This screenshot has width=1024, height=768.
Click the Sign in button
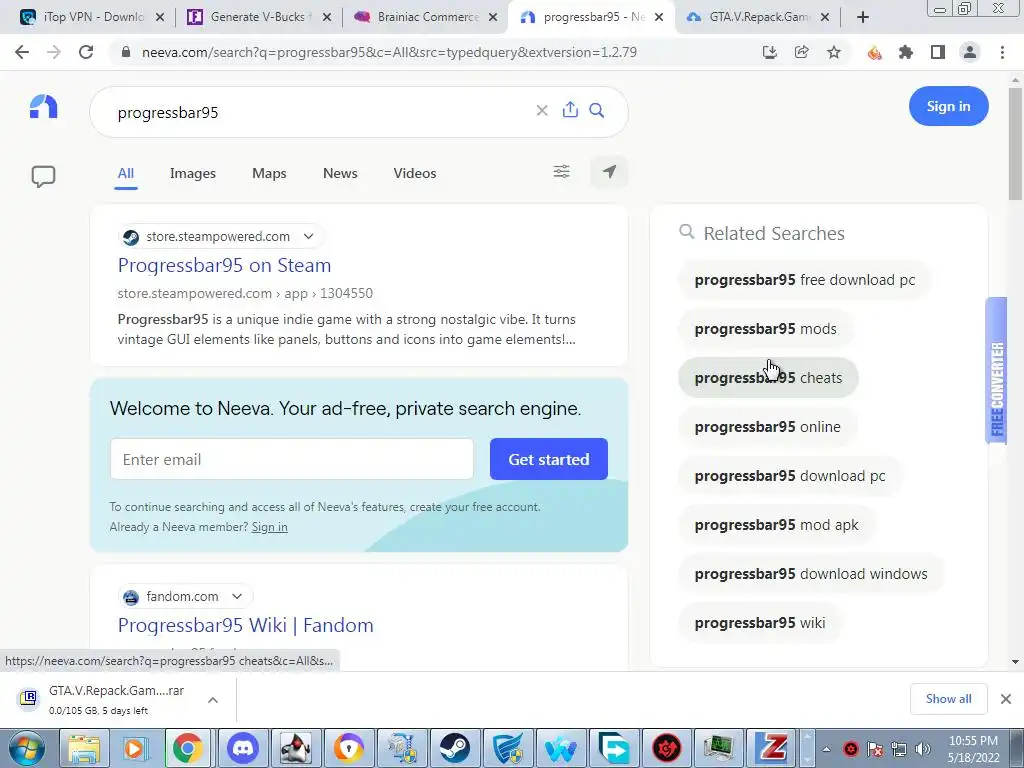[948, 106]
